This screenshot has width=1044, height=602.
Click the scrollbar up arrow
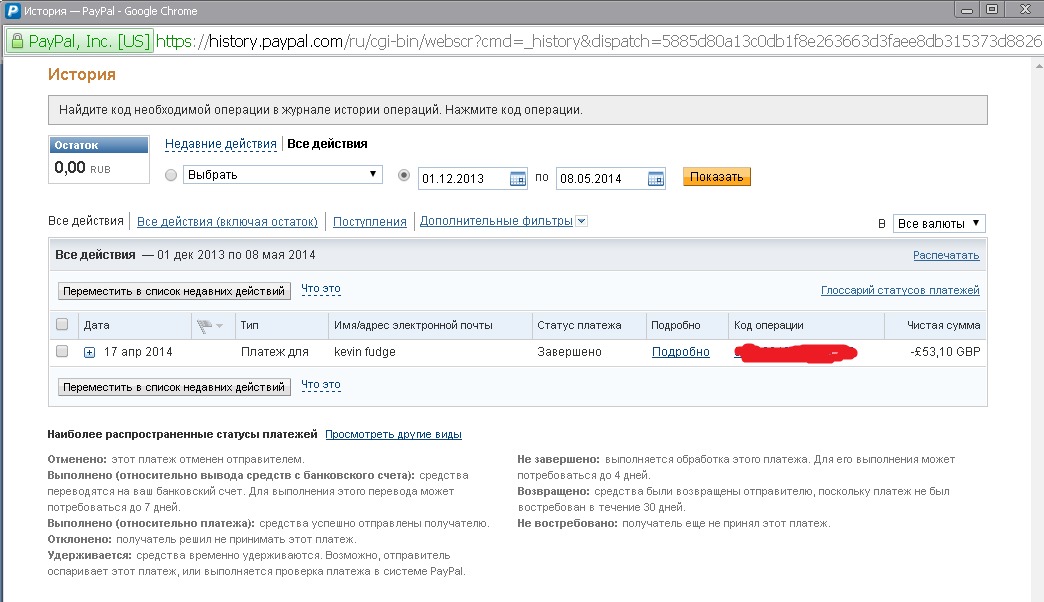point(1039,66)
